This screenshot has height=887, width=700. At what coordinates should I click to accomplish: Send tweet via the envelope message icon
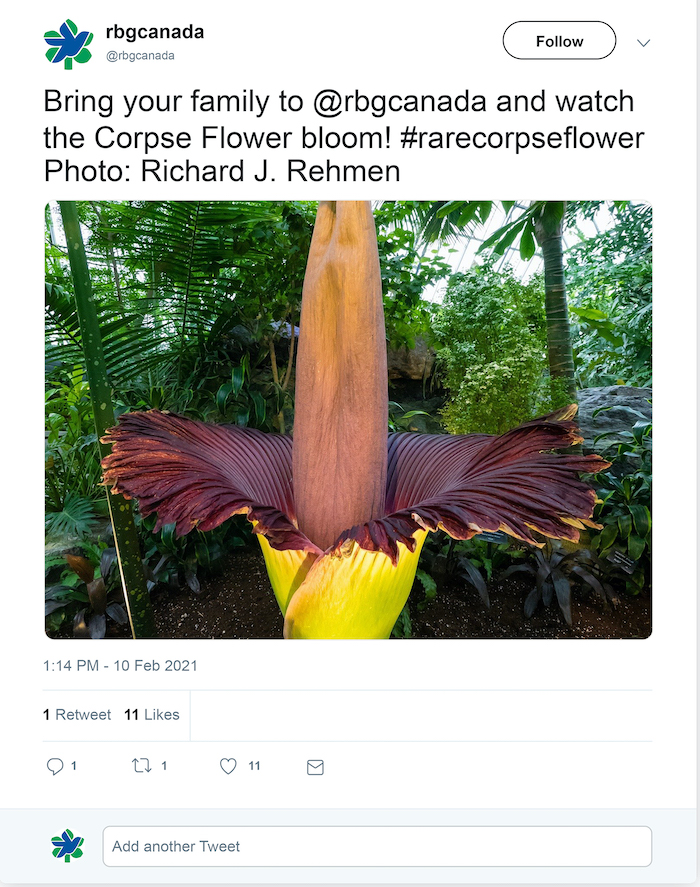[x=315, y=767]
